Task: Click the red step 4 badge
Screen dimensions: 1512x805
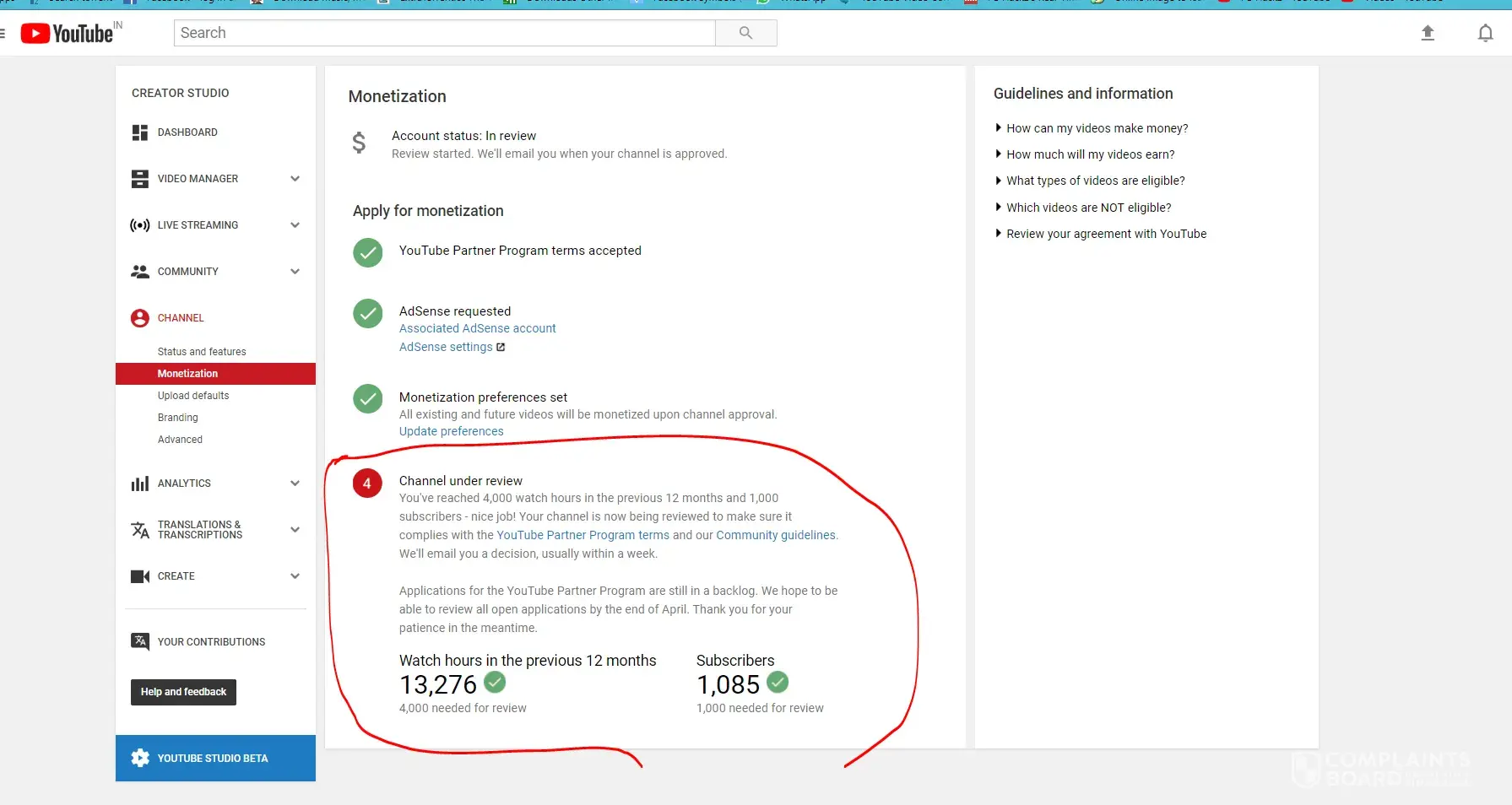Action: [367, 484]
